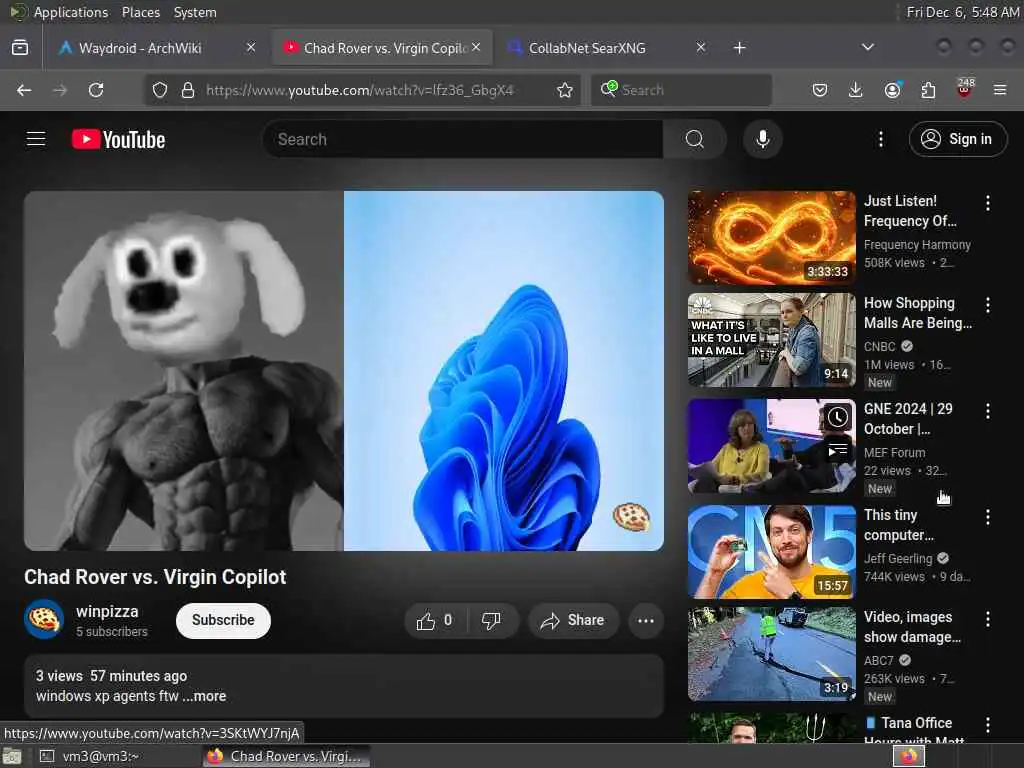Click the clock Fri Dec 6, 5:48 AM
The image size is (1024, 768).
(x=962, y=12)
